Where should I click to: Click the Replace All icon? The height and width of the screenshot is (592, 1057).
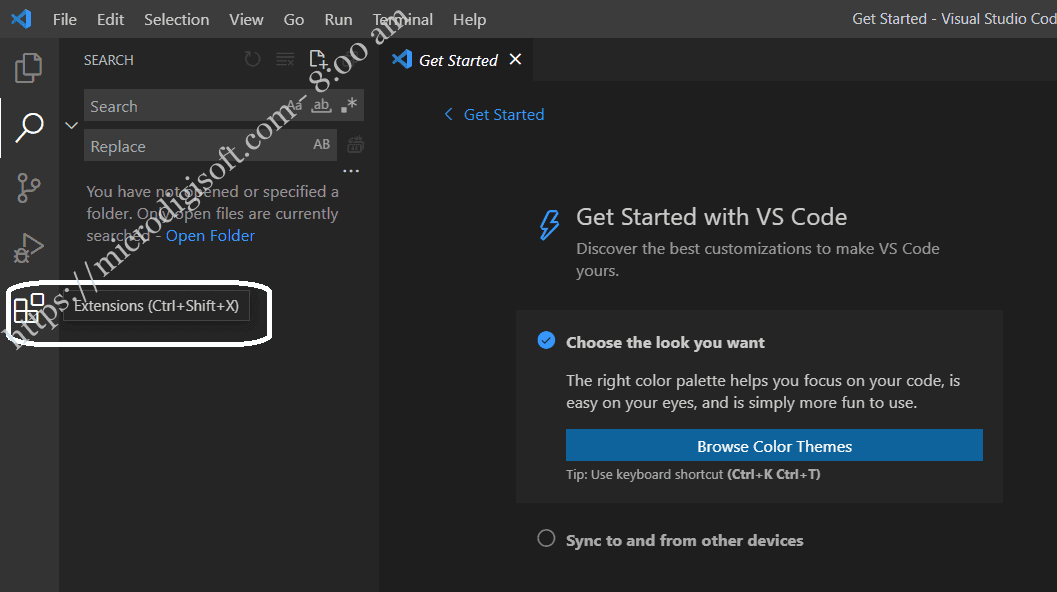355,145
